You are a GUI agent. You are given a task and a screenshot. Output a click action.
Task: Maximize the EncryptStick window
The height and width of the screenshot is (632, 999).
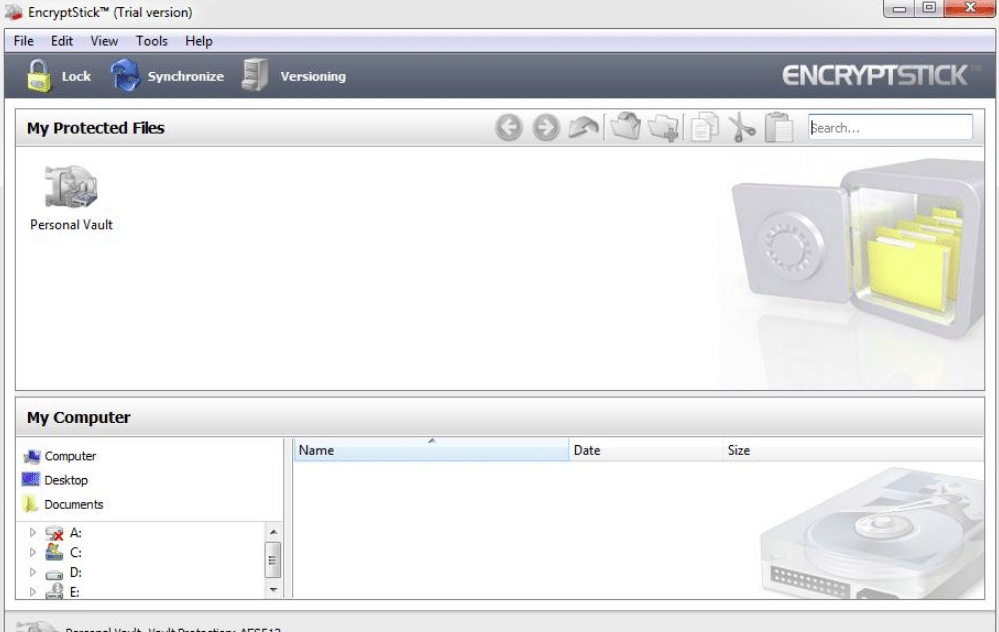(928, 9)
